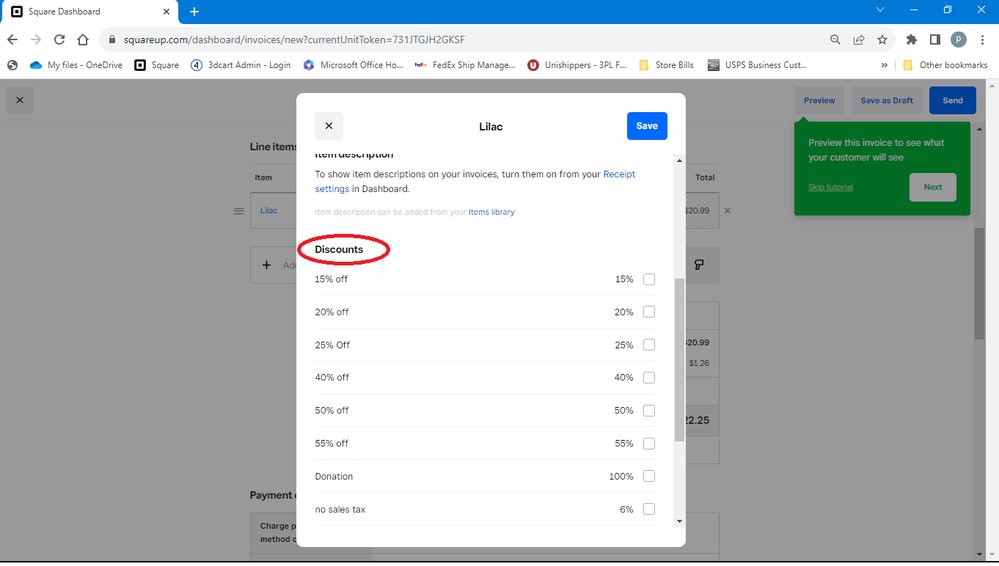Open the browser tab search dropdown
The image size is (999, 566).
(880, 10)
